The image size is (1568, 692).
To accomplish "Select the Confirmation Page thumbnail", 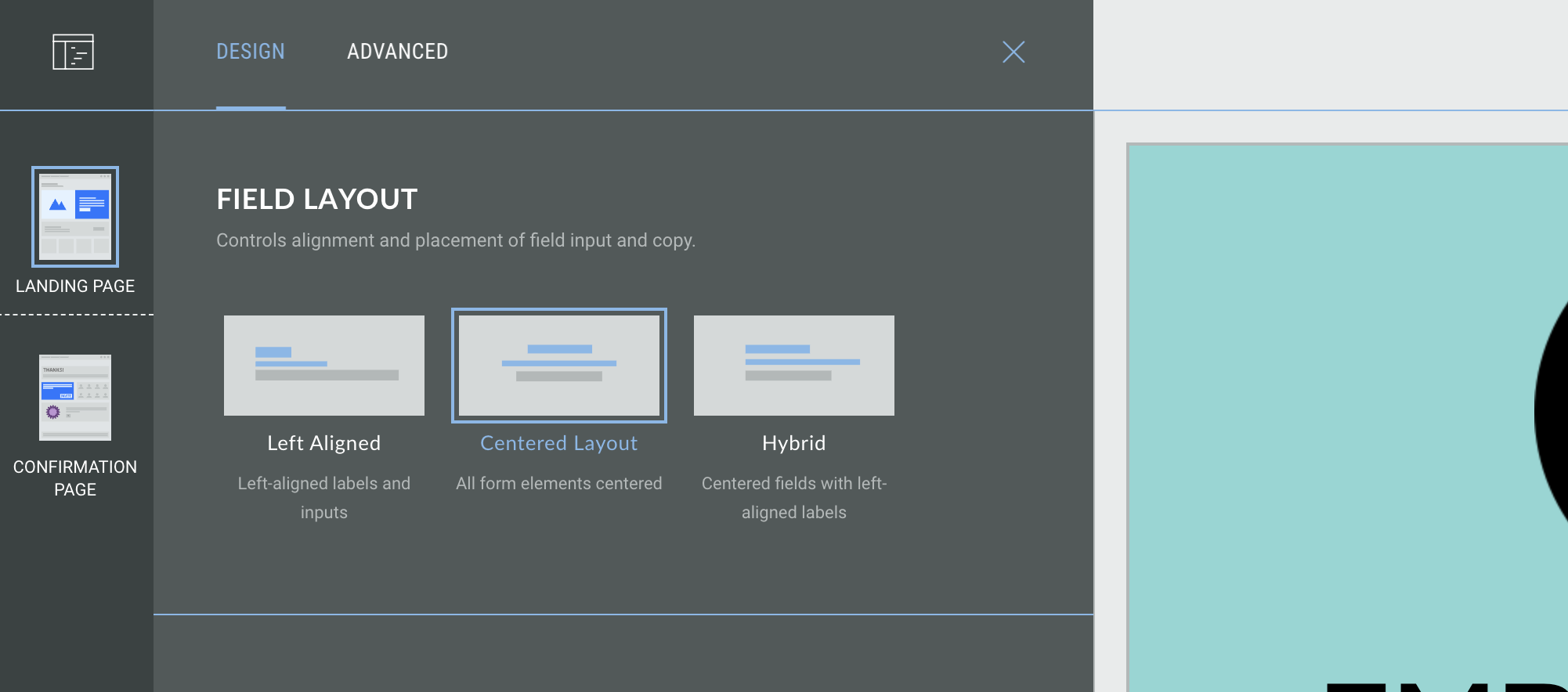I will click(75, 398).
